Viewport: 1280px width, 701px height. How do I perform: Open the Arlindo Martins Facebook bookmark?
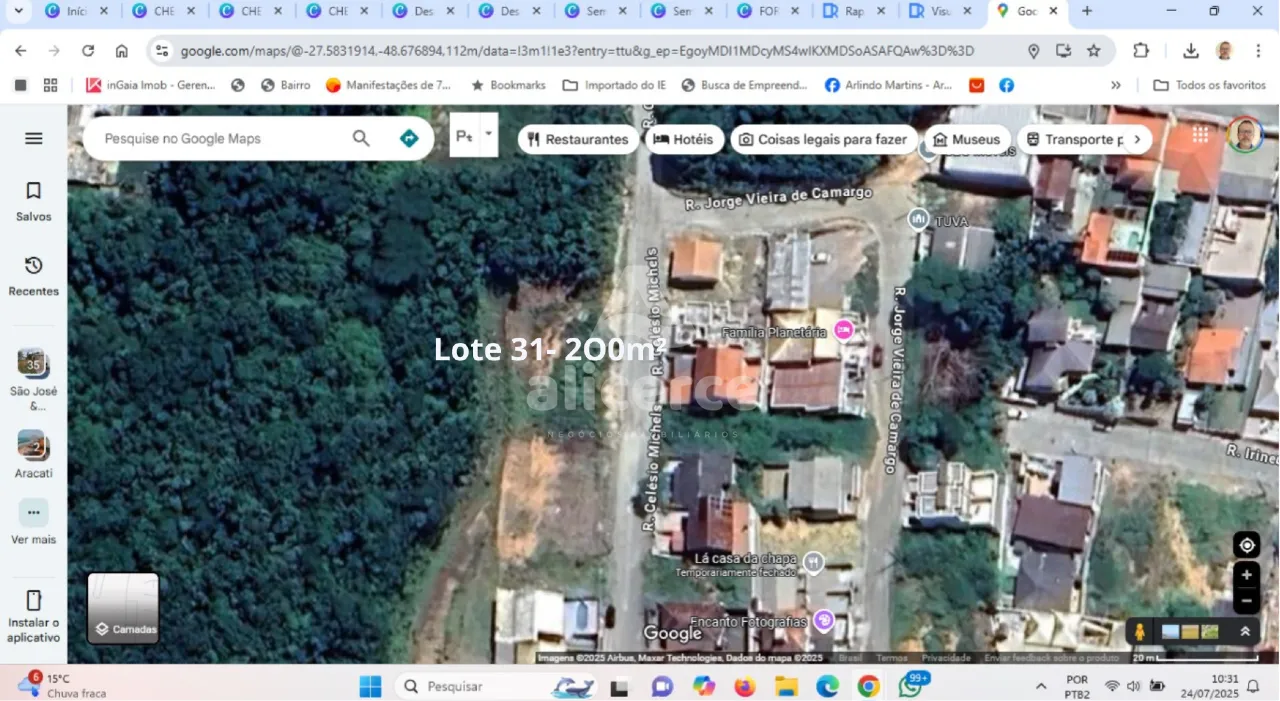888,85
